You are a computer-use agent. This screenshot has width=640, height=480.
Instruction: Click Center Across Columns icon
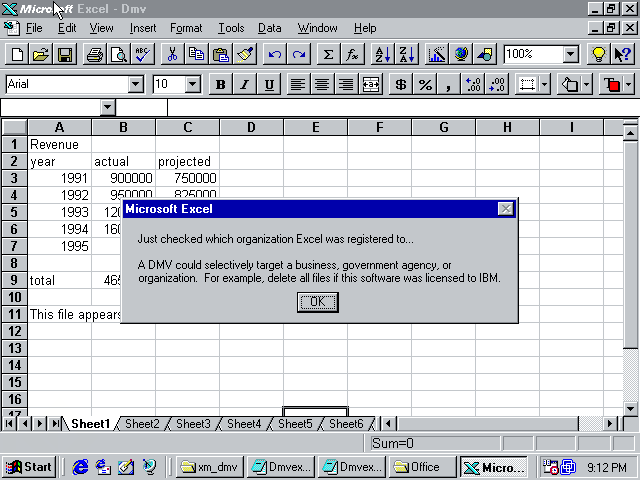click(x=371, y=84)
